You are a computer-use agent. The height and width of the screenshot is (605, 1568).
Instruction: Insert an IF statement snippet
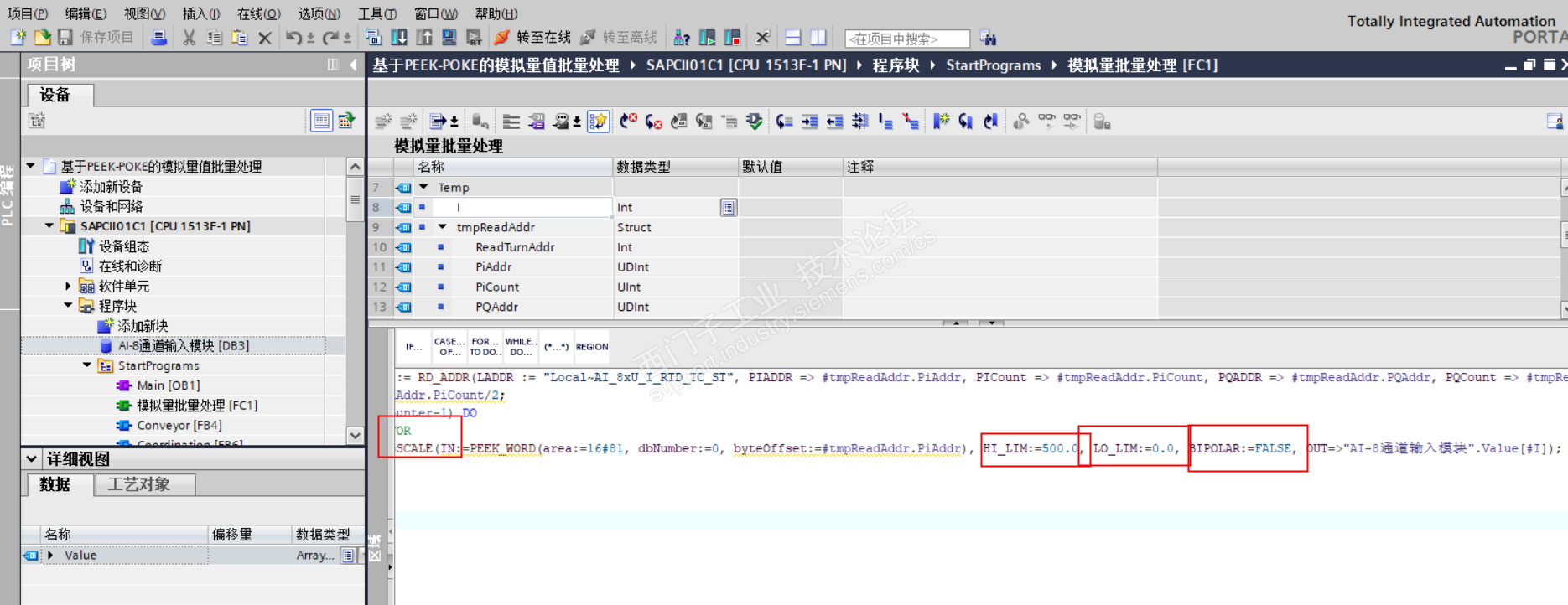point(414,346)
